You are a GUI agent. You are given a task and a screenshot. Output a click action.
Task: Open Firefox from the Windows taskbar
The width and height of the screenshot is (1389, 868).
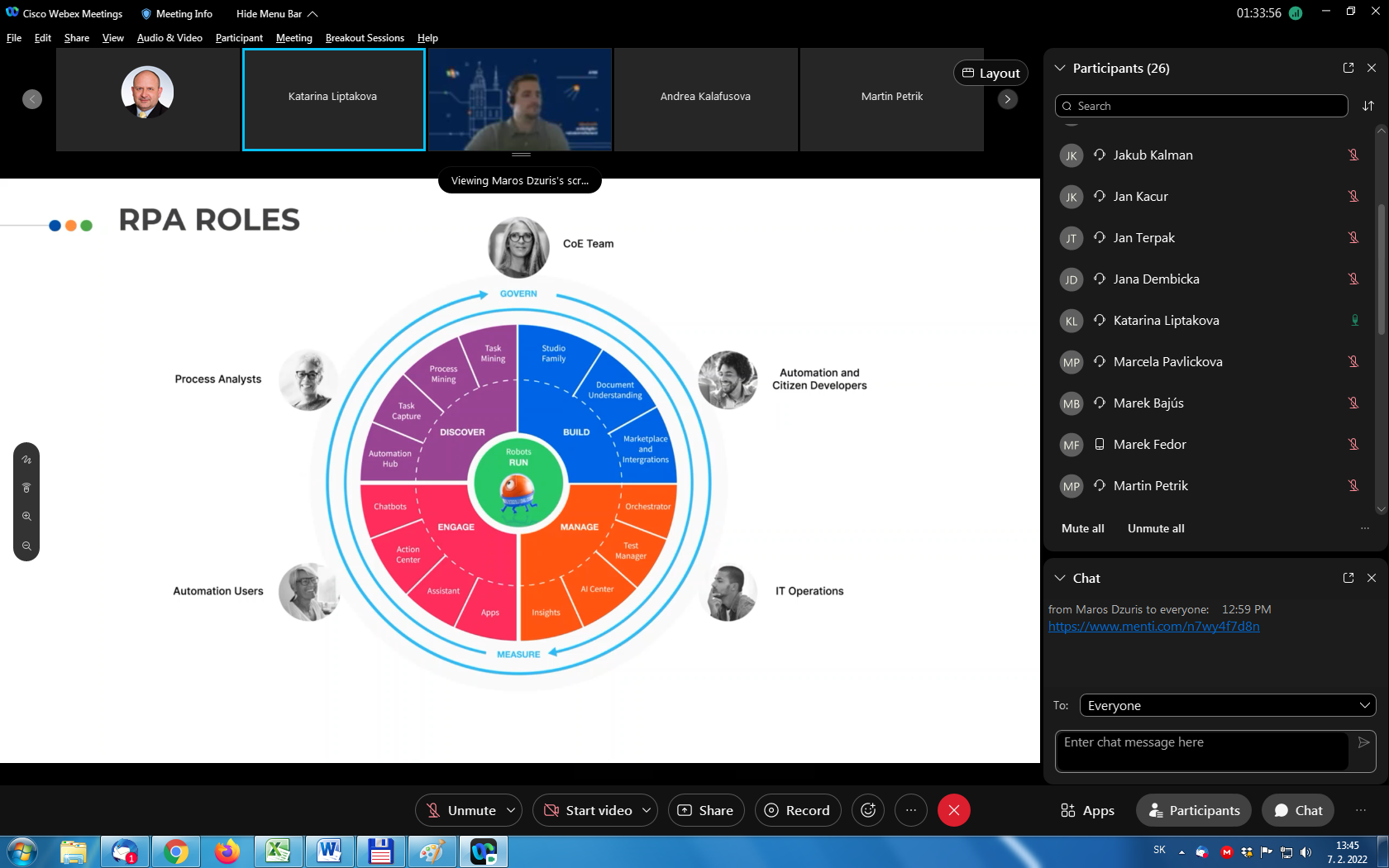227,851
